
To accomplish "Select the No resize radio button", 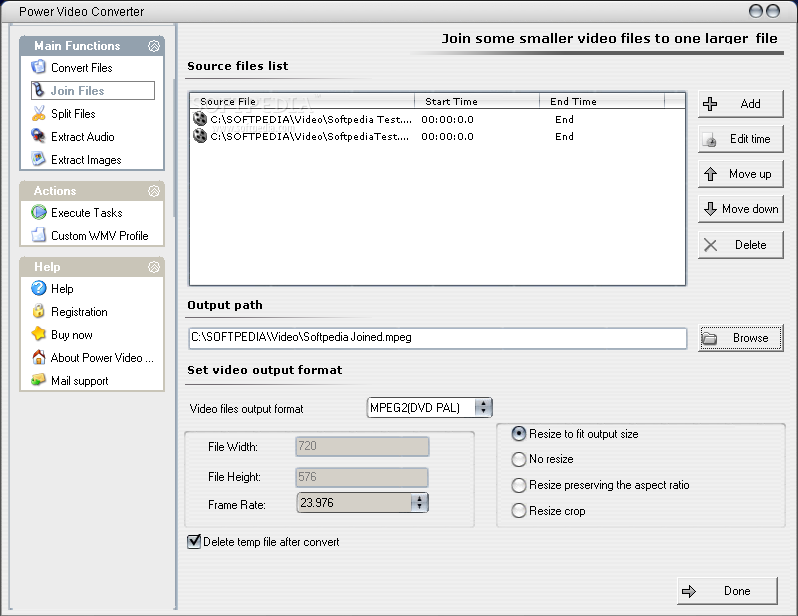I will tap(519, 459).
